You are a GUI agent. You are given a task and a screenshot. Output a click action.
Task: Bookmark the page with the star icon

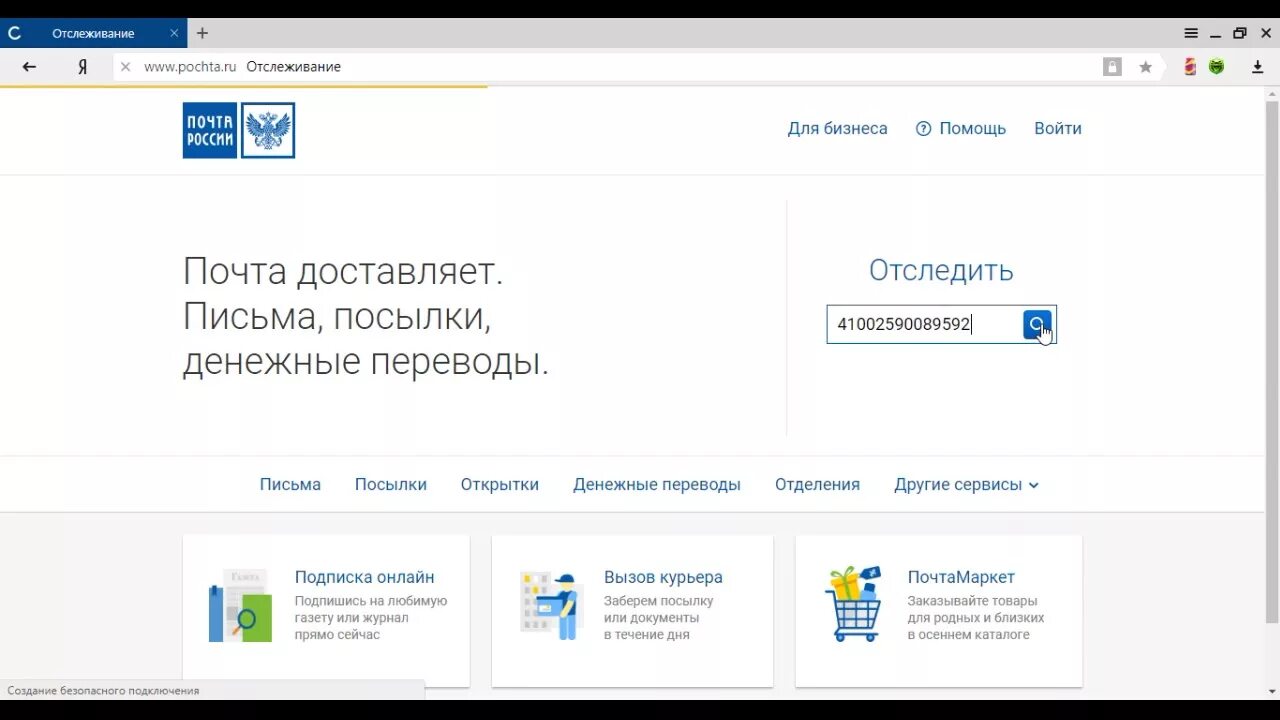pos(1146,67)
